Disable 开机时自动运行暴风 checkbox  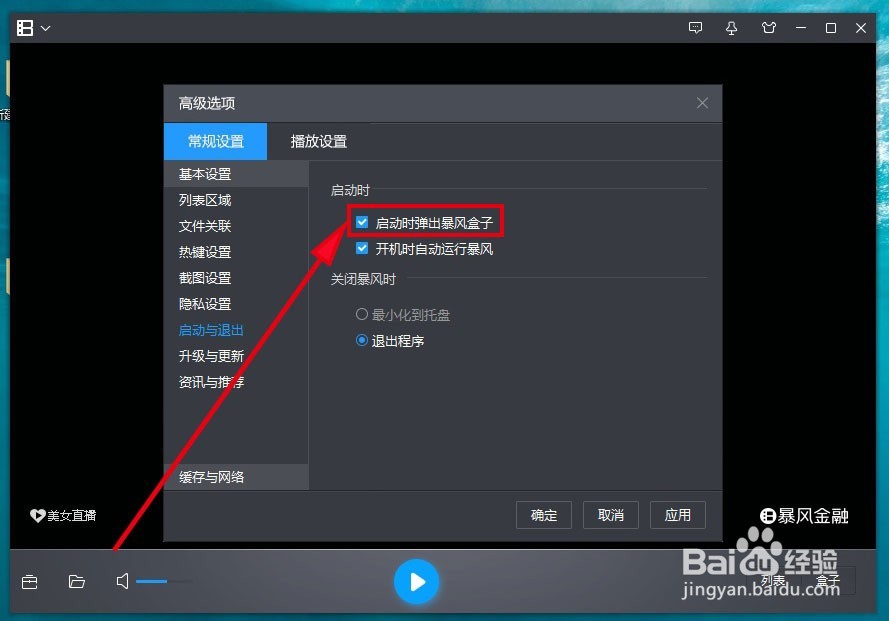click(361, 248)
